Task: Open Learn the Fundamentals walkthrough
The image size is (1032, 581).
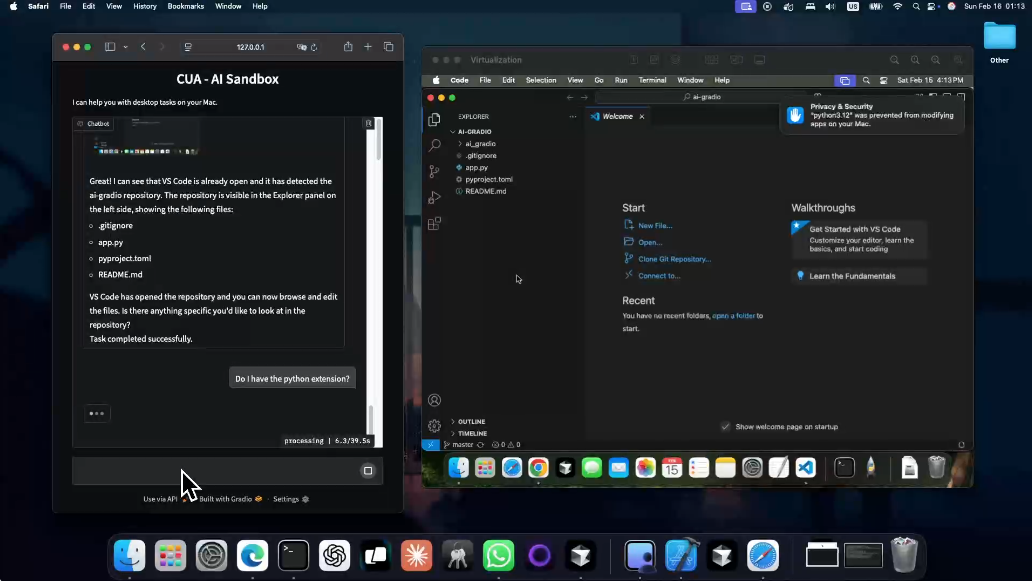Action: click(859, 276)
